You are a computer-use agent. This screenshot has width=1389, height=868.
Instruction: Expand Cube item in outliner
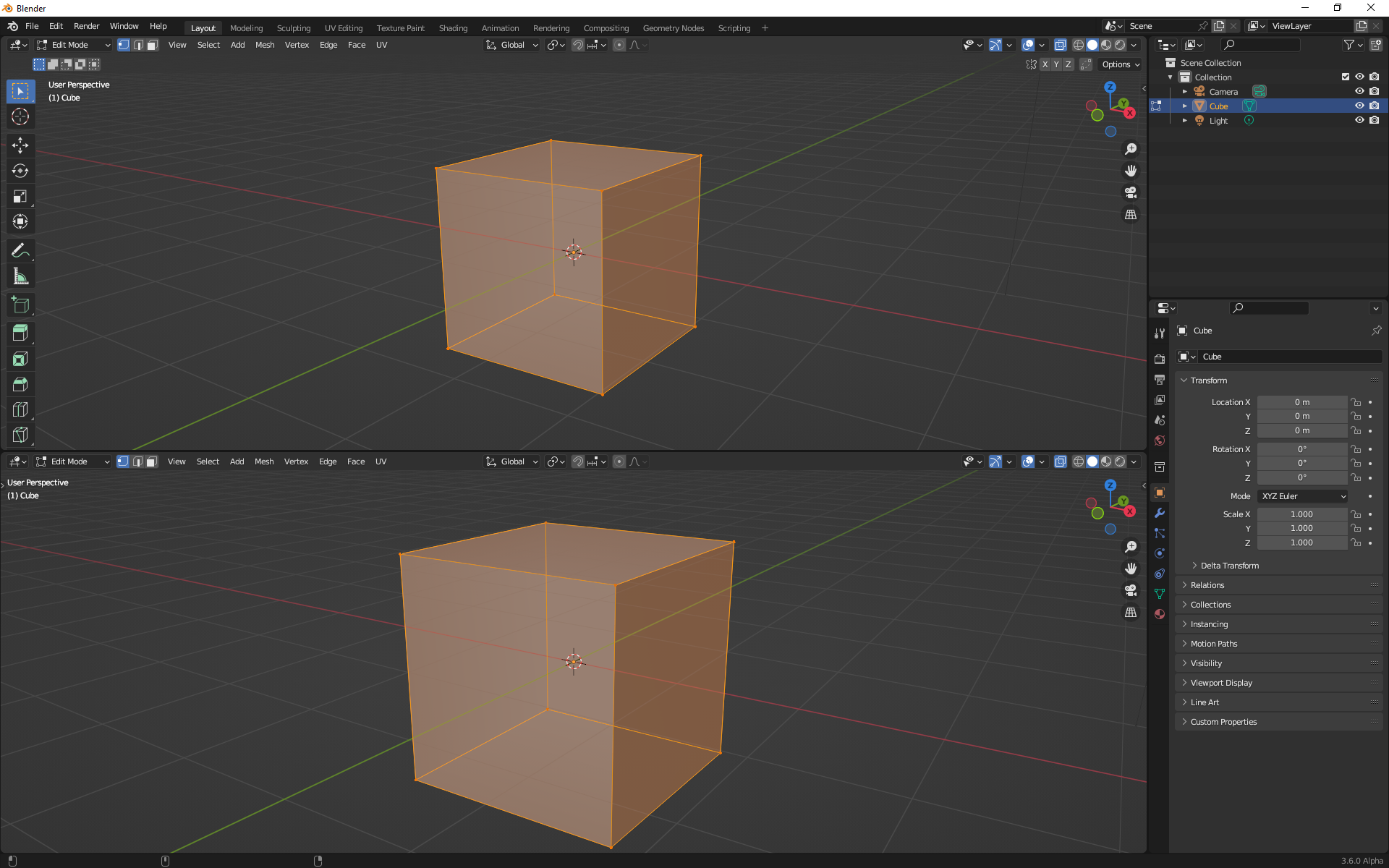1185,106
